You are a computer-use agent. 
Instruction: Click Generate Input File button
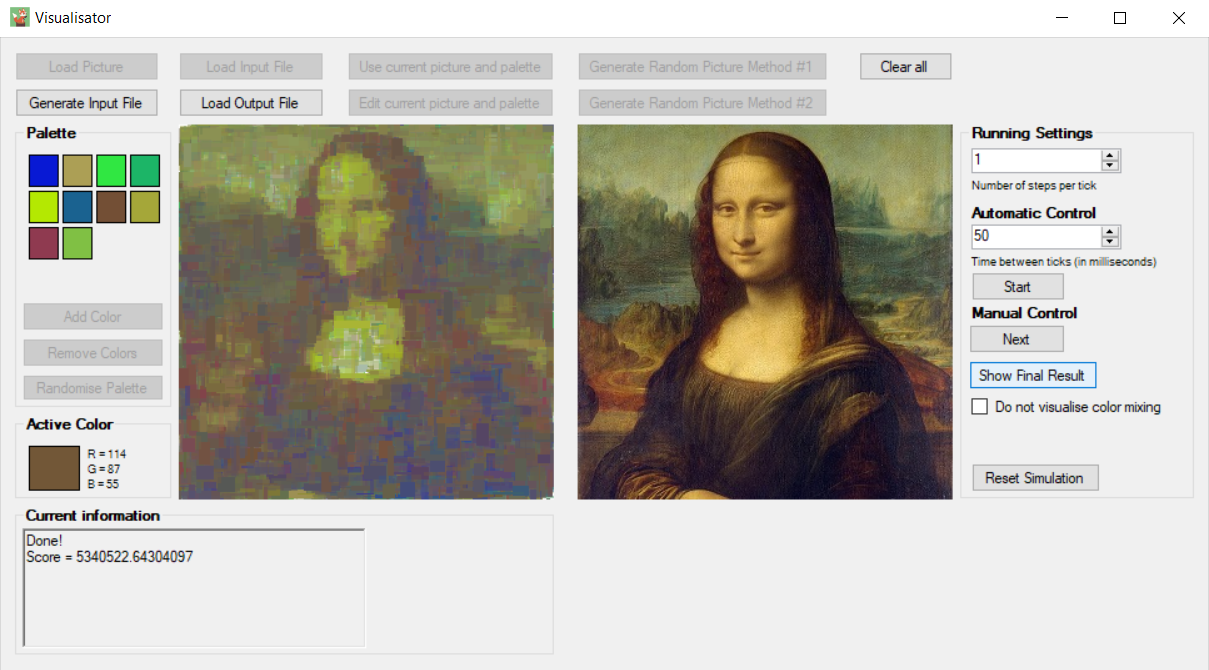point(86,103)
